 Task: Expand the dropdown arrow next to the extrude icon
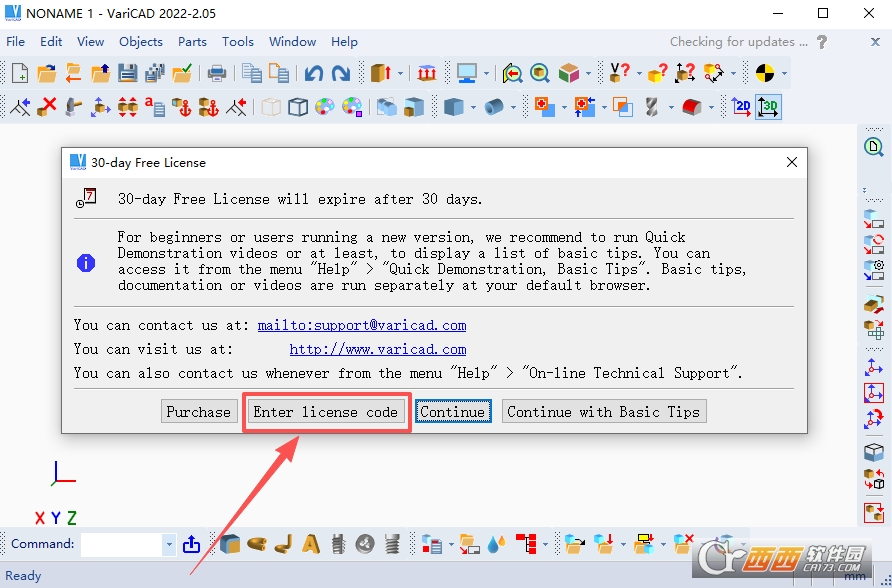[400, 73]
